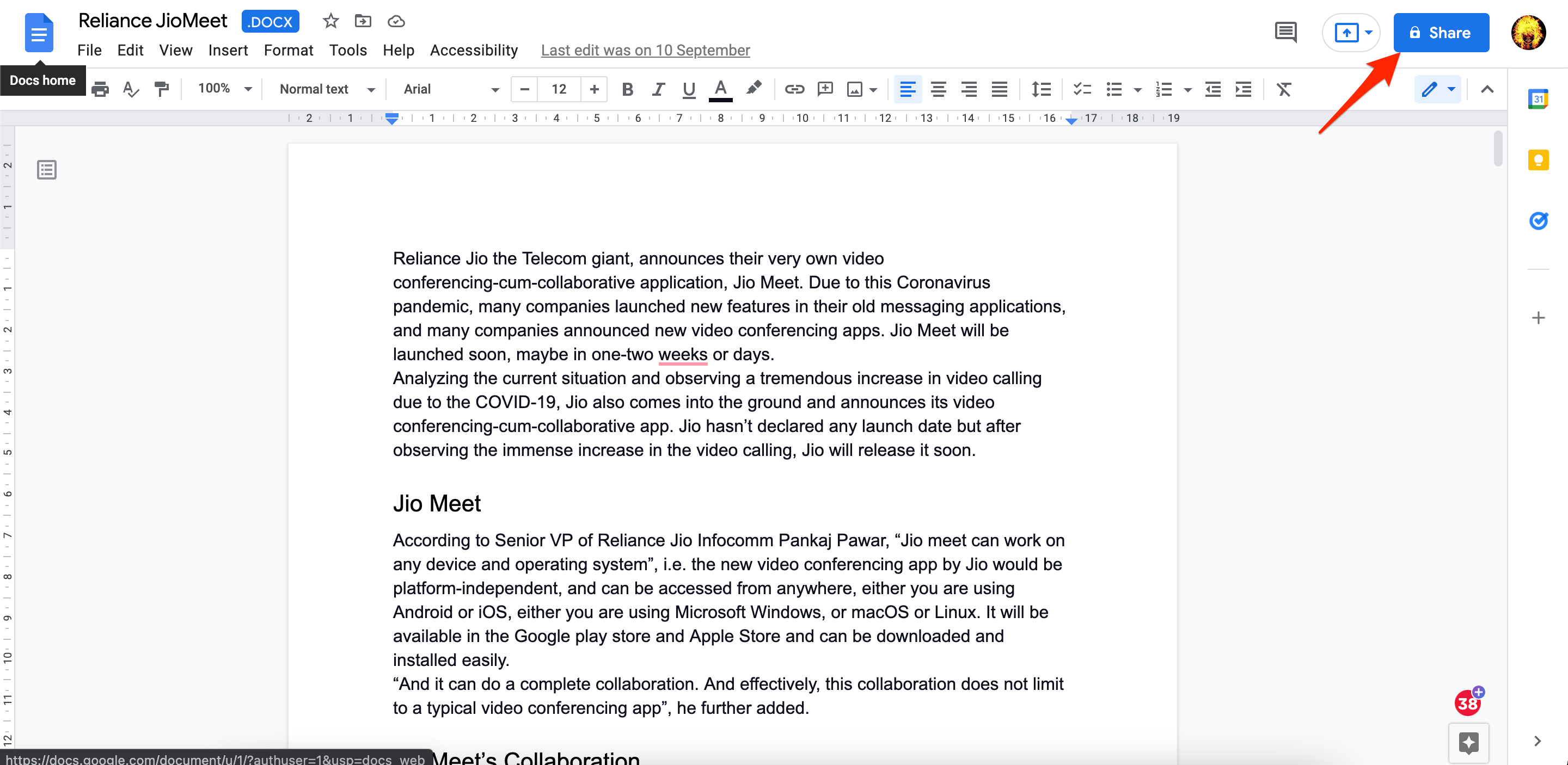Click the insert link icon

[x=793, y=90]
